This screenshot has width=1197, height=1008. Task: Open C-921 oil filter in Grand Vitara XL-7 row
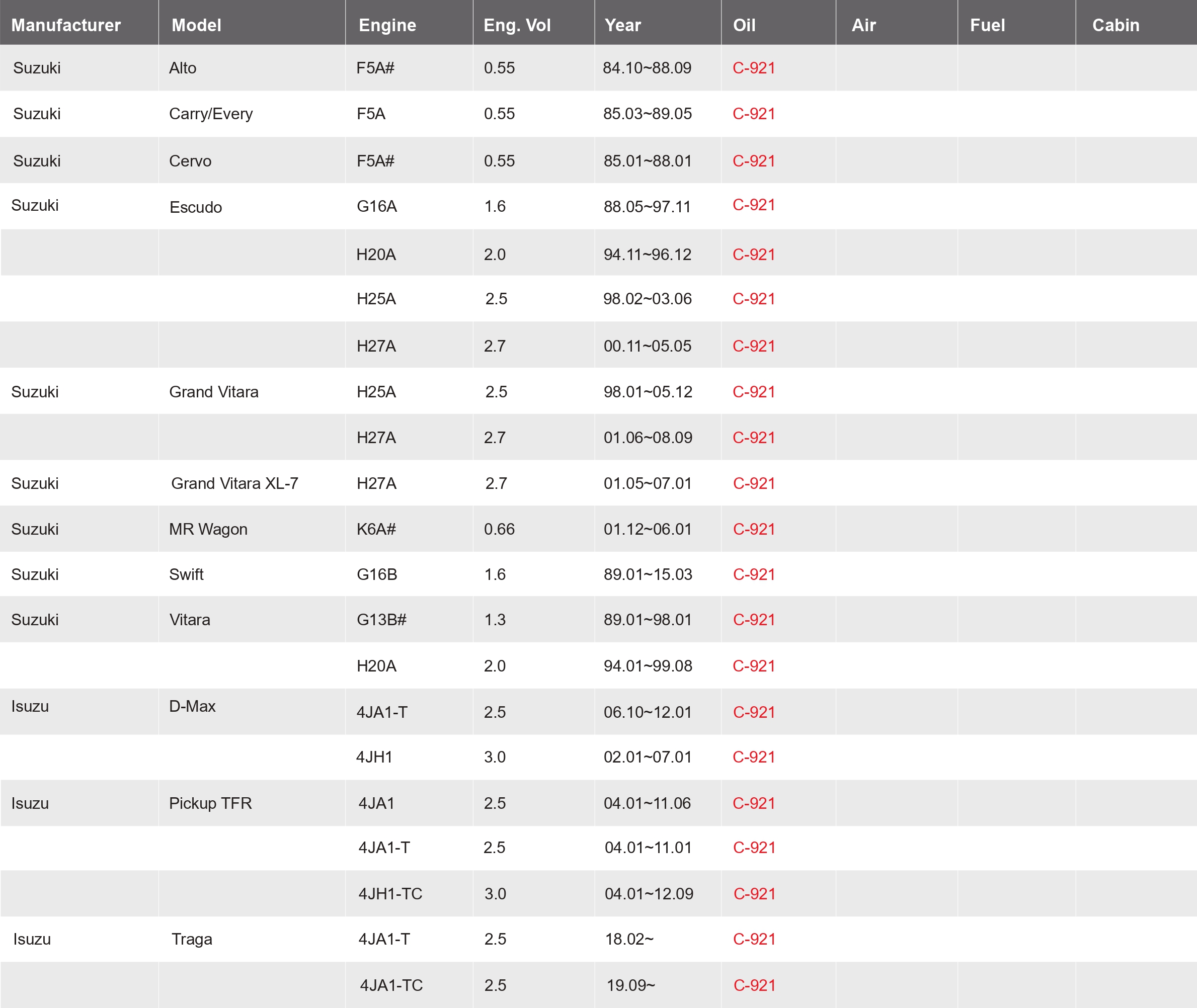754,483
